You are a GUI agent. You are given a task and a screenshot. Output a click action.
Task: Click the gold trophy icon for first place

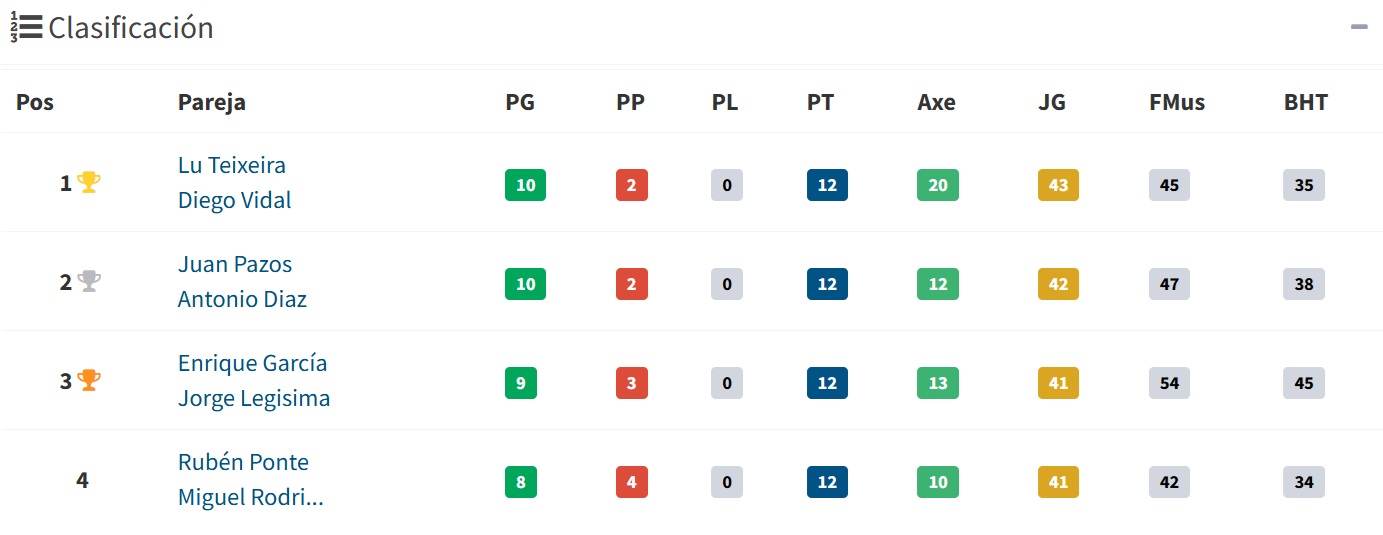[x=89, y=183]
